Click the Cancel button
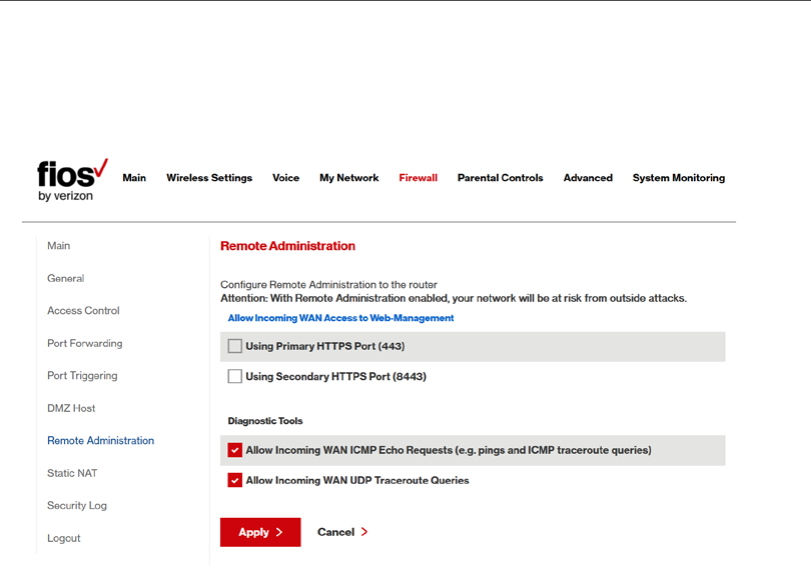The width and height of the screenshot is (811, 572). tap(342, 532)
